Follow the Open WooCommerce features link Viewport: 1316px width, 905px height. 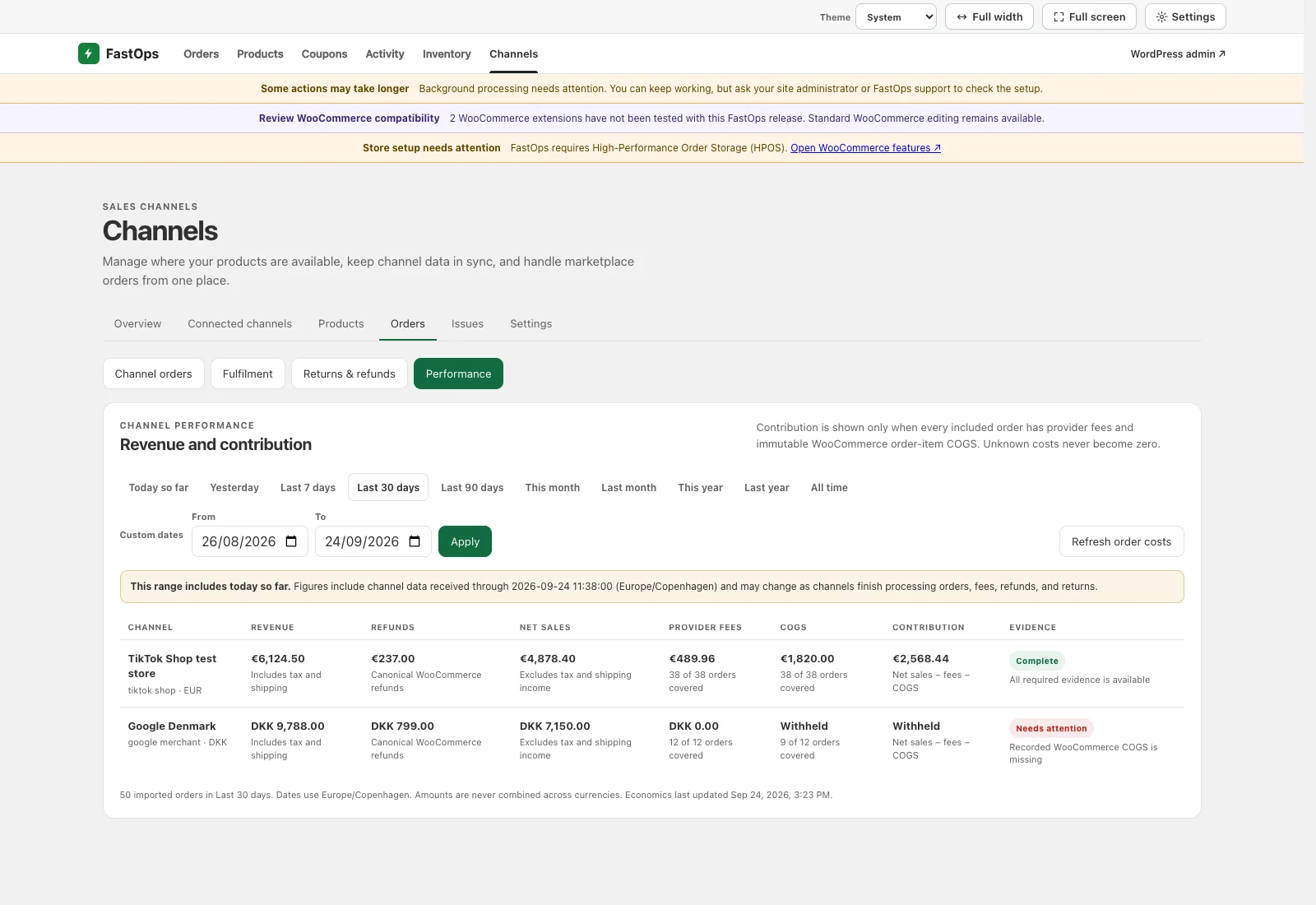tap(865, 148)
